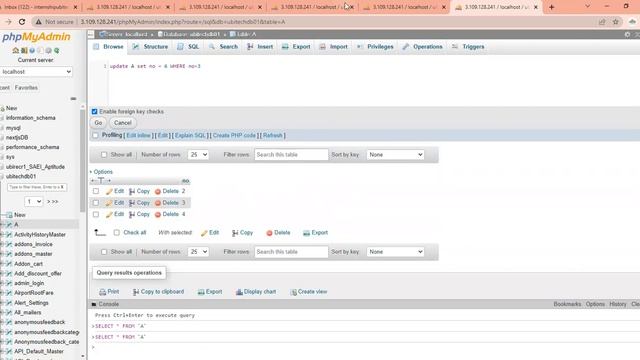This screenshot has width=640, height=360.
Task: Open the navigation page number dropdown
Action: 34,201
